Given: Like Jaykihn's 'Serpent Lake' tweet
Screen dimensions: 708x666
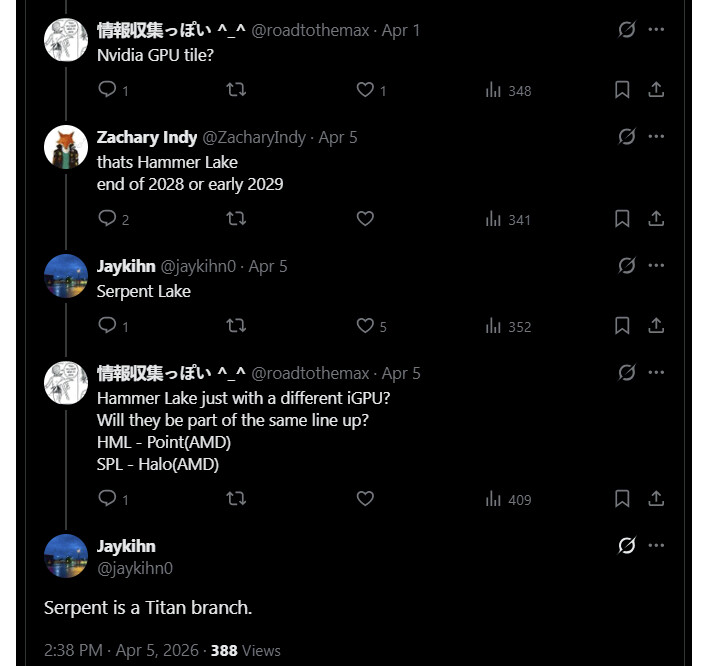Looking at the screenshot, I should tap(365, 325).
